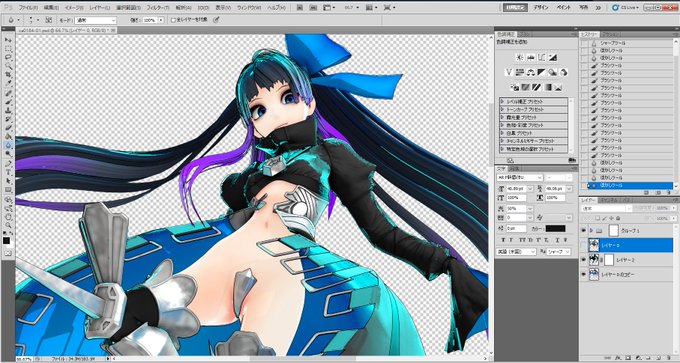Select the active Blur tool in the toolbox

tap(8, 145)
